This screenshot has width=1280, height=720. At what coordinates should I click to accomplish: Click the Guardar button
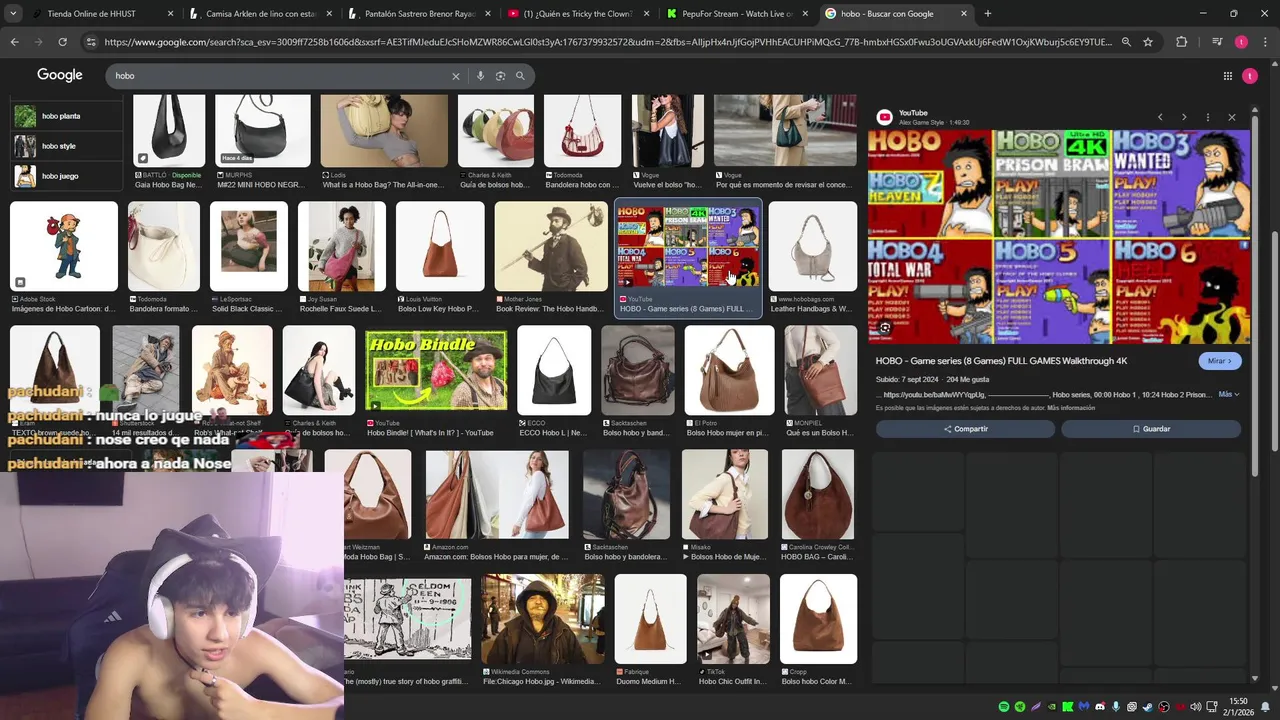(1151, 429)
